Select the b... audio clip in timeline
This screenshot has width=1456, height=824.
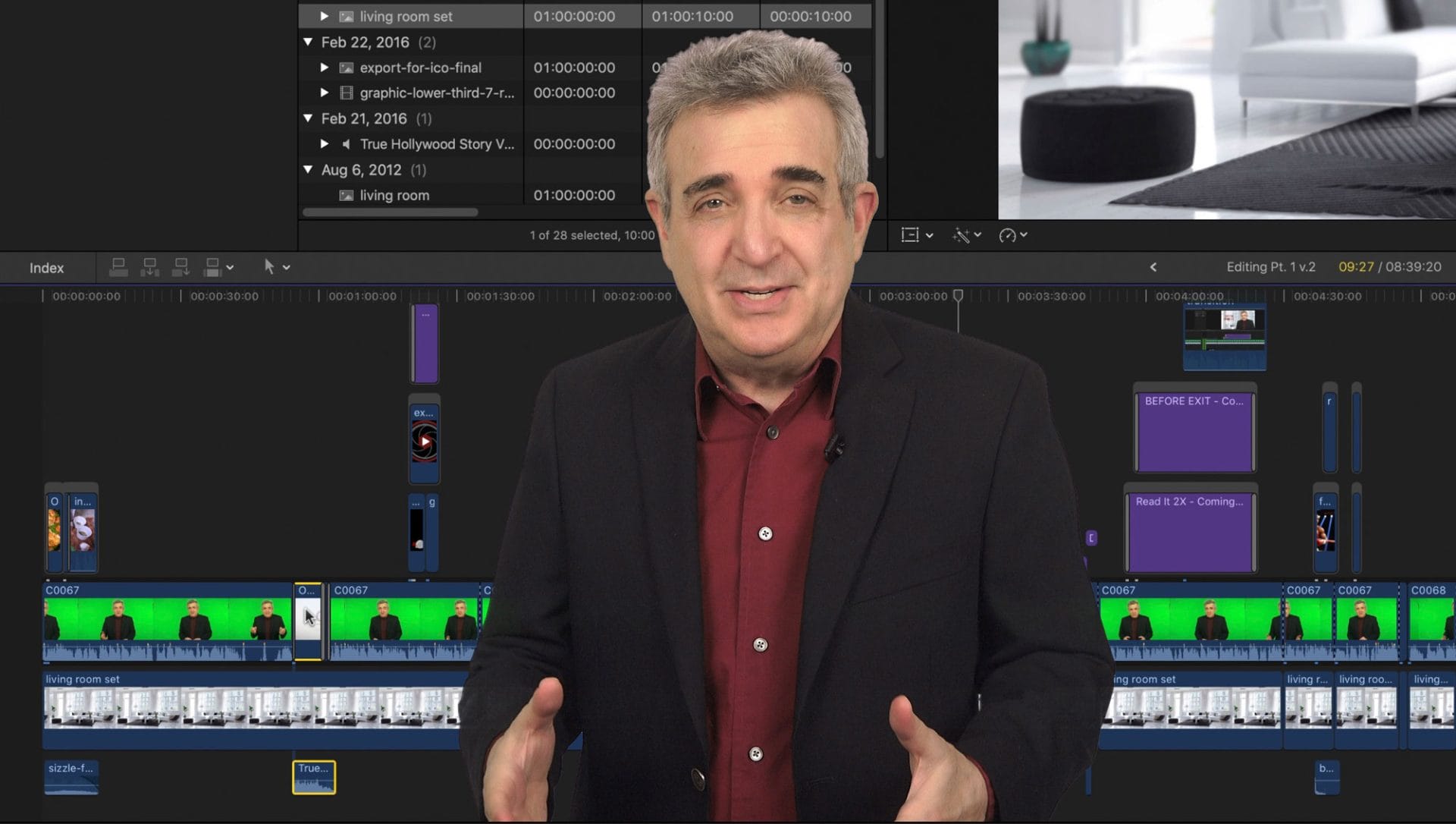(x=1326, y=778)
